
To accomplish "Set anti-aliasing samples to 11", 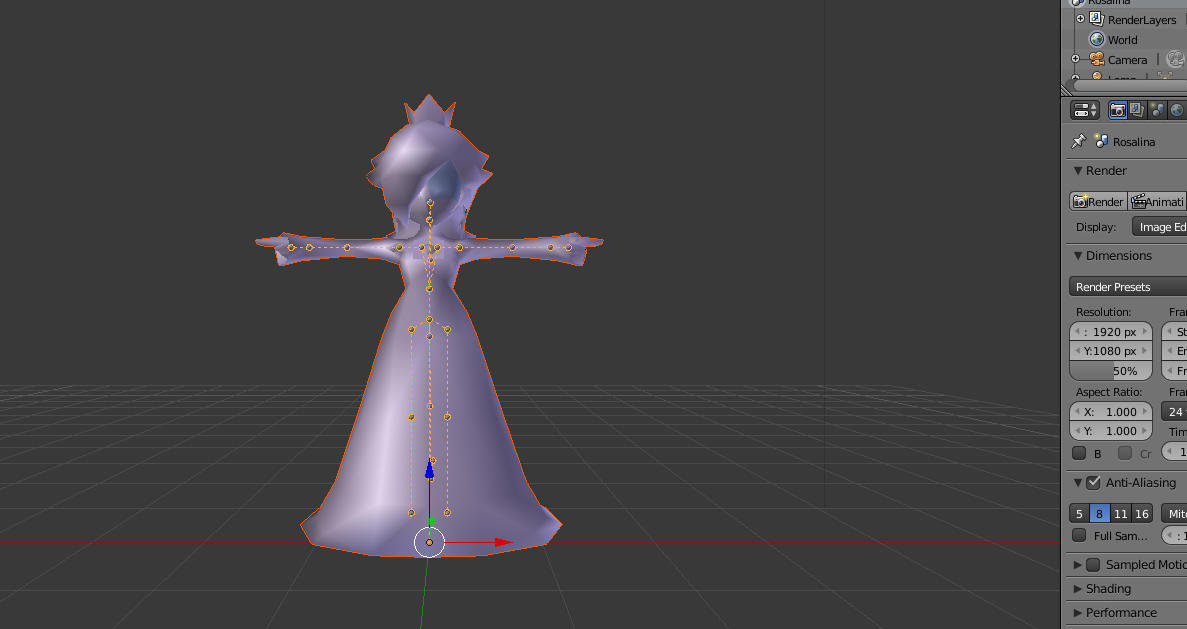I will point(1121,514).
